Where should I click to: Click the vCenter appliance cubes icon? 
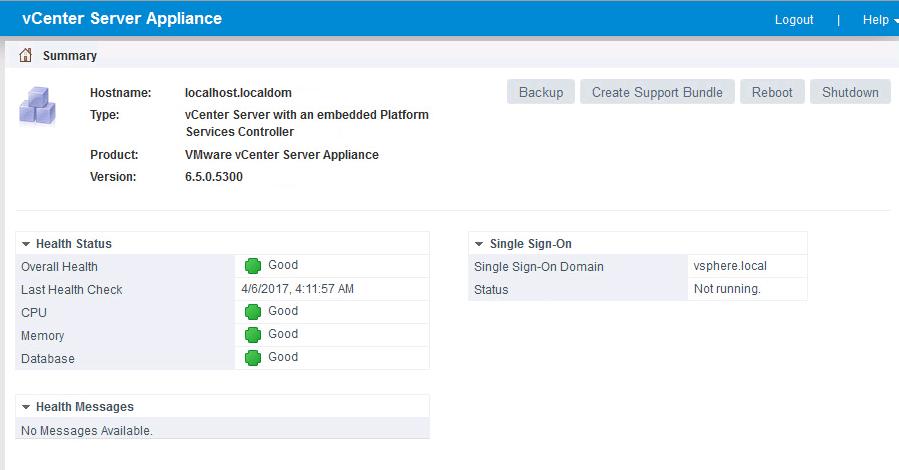pyautogui.click(x=37, y=105)
